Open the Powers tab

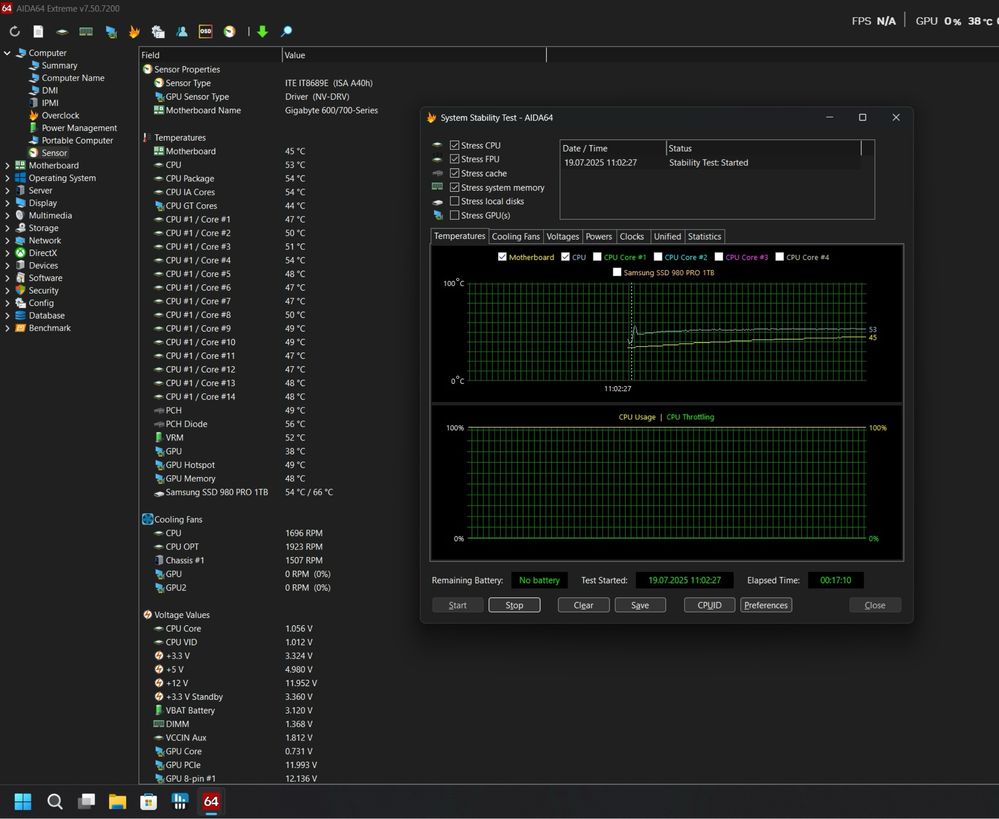[599, 236]
